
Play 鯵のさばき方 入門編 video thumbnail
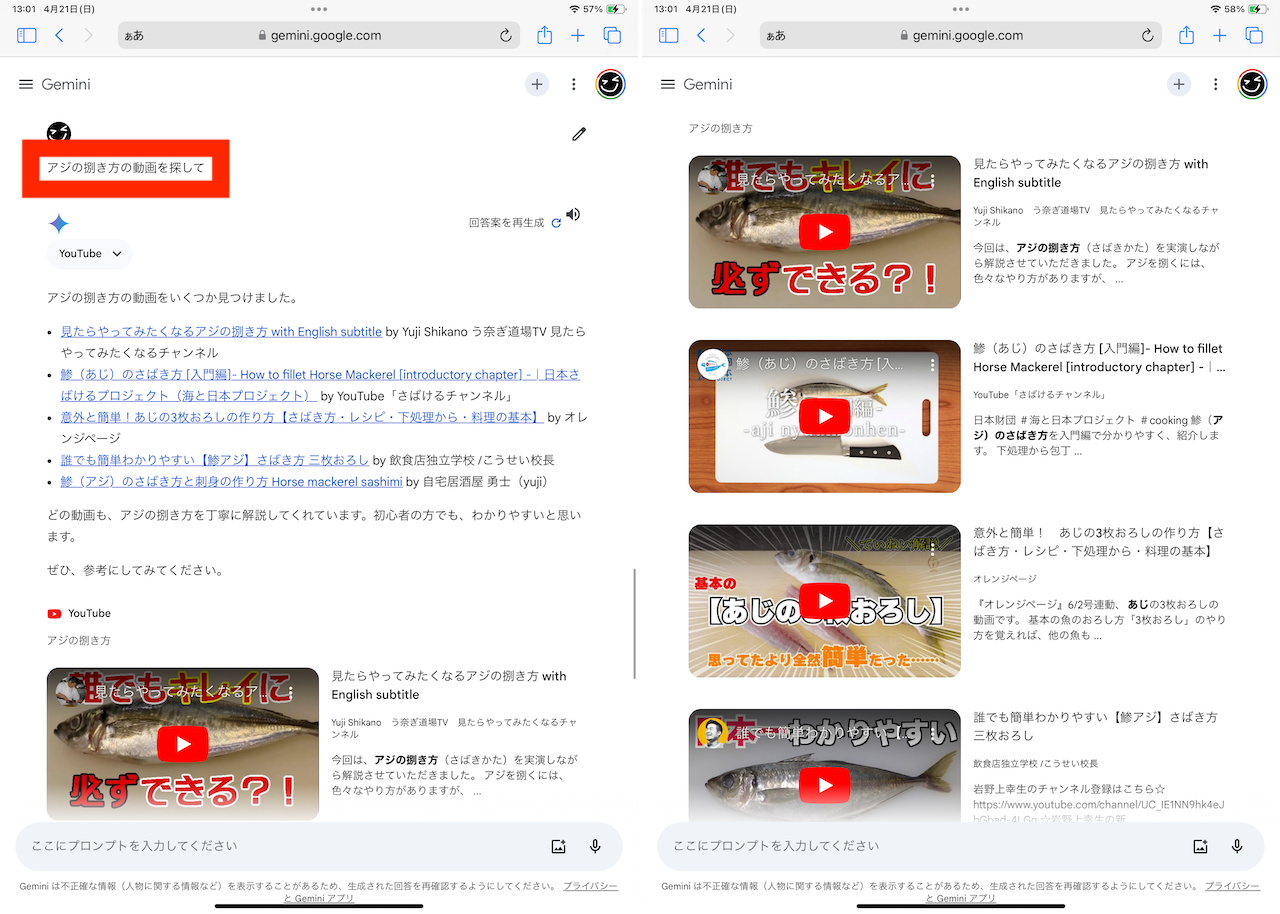pos(825,416)
